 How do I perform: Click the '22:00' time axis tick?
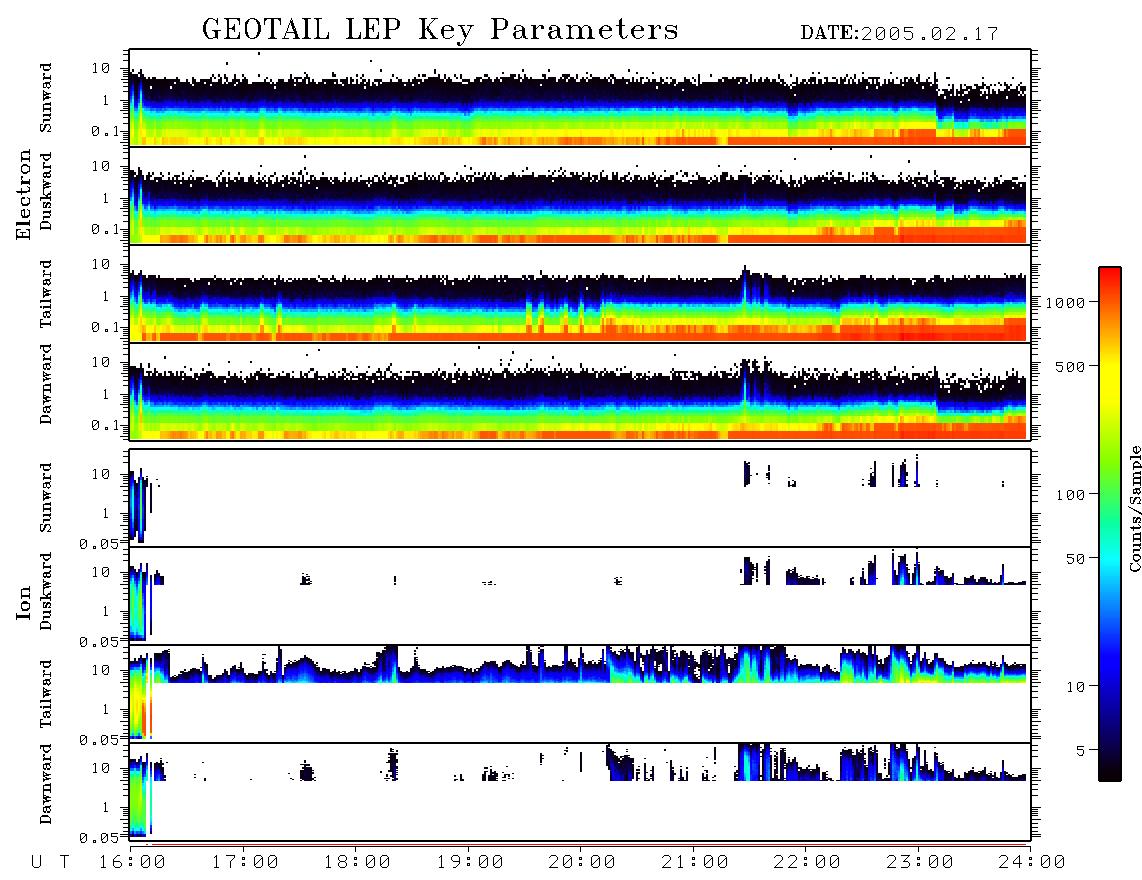click(x=807, y=862)
